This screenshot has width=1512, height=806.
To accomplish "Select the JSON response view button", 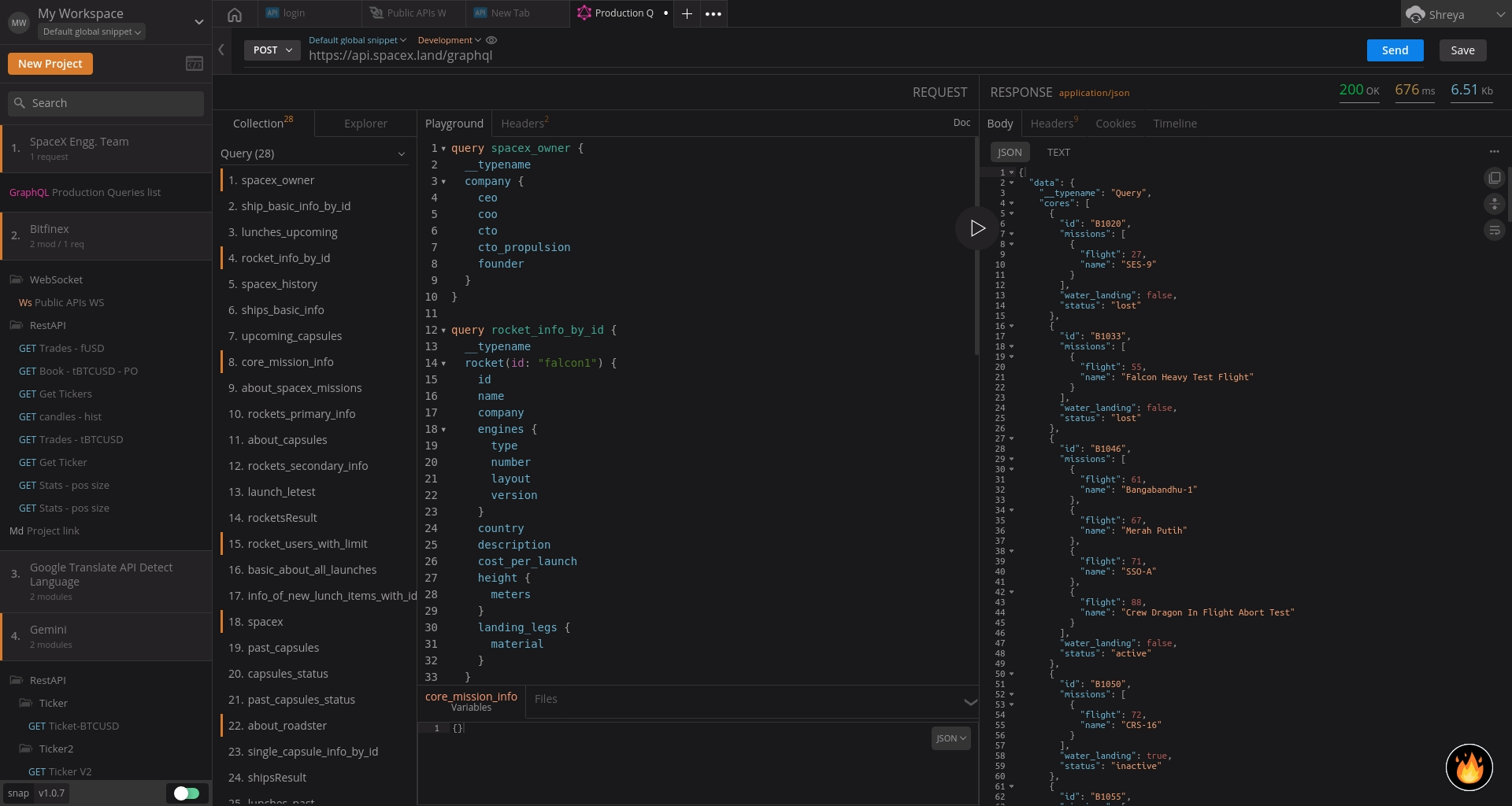I will (1010, 153).
